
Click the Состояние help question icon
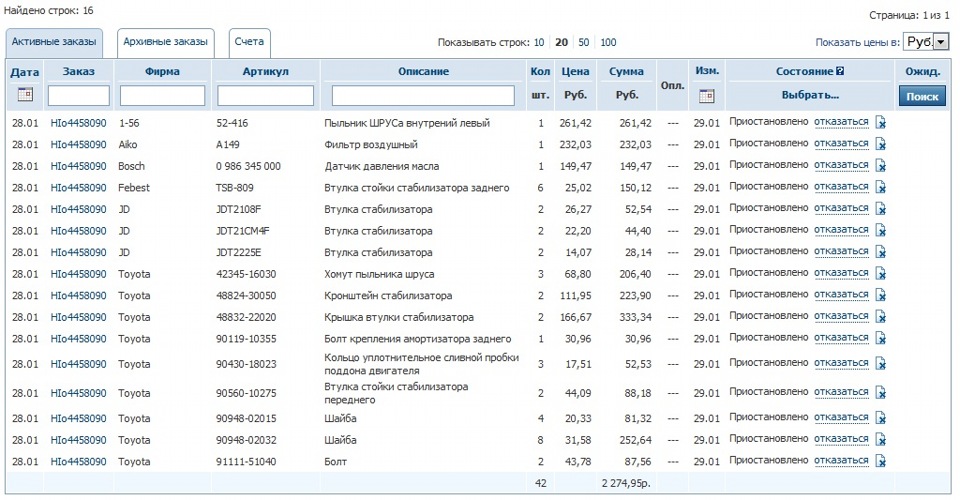tap(840, 72)
